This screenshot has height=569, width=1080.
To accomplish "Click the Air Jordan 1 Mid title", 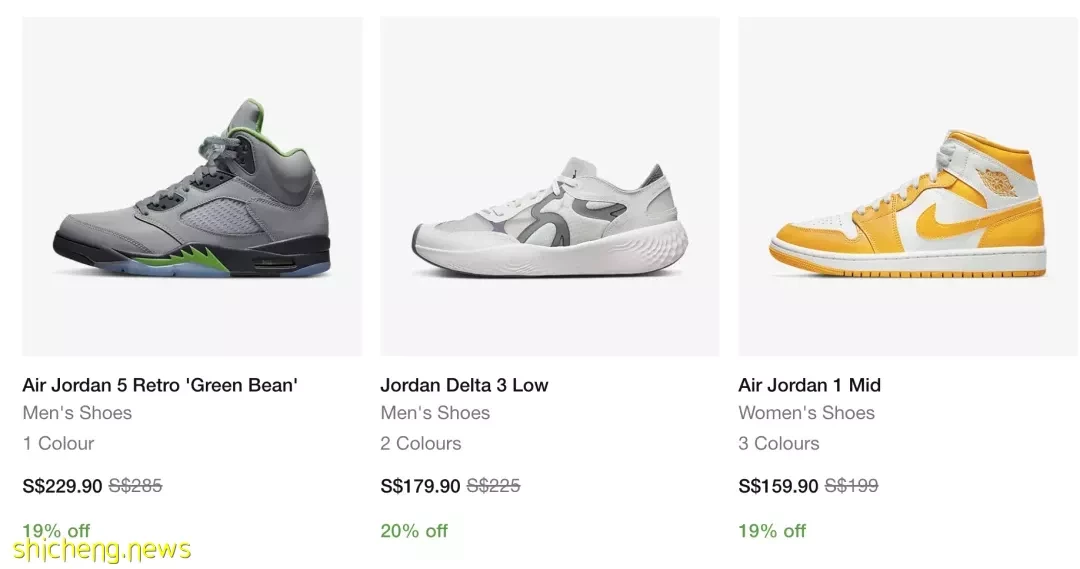I will click(x=809, y=384).
